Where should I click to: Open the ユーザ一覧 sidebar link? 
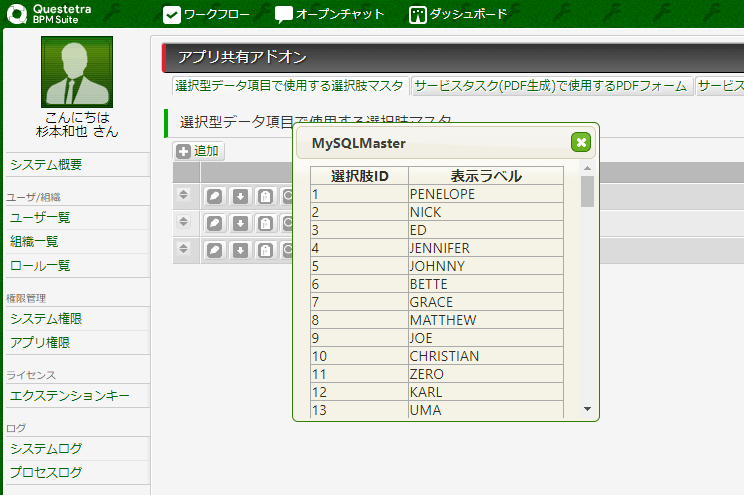[40, 218]
